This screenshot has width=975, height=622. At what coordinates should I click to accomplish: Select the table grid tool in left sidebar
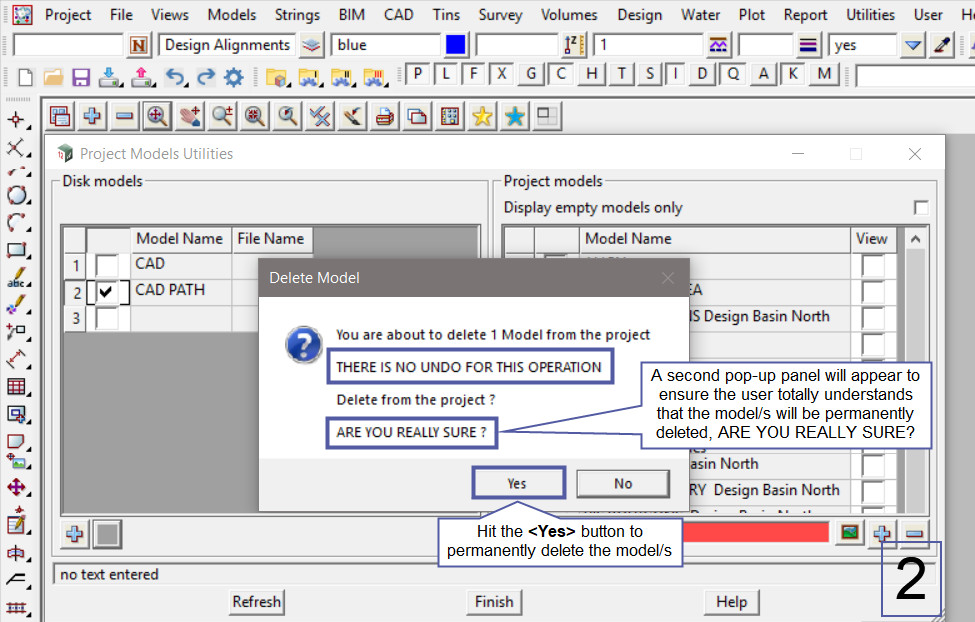coord(17,387)
